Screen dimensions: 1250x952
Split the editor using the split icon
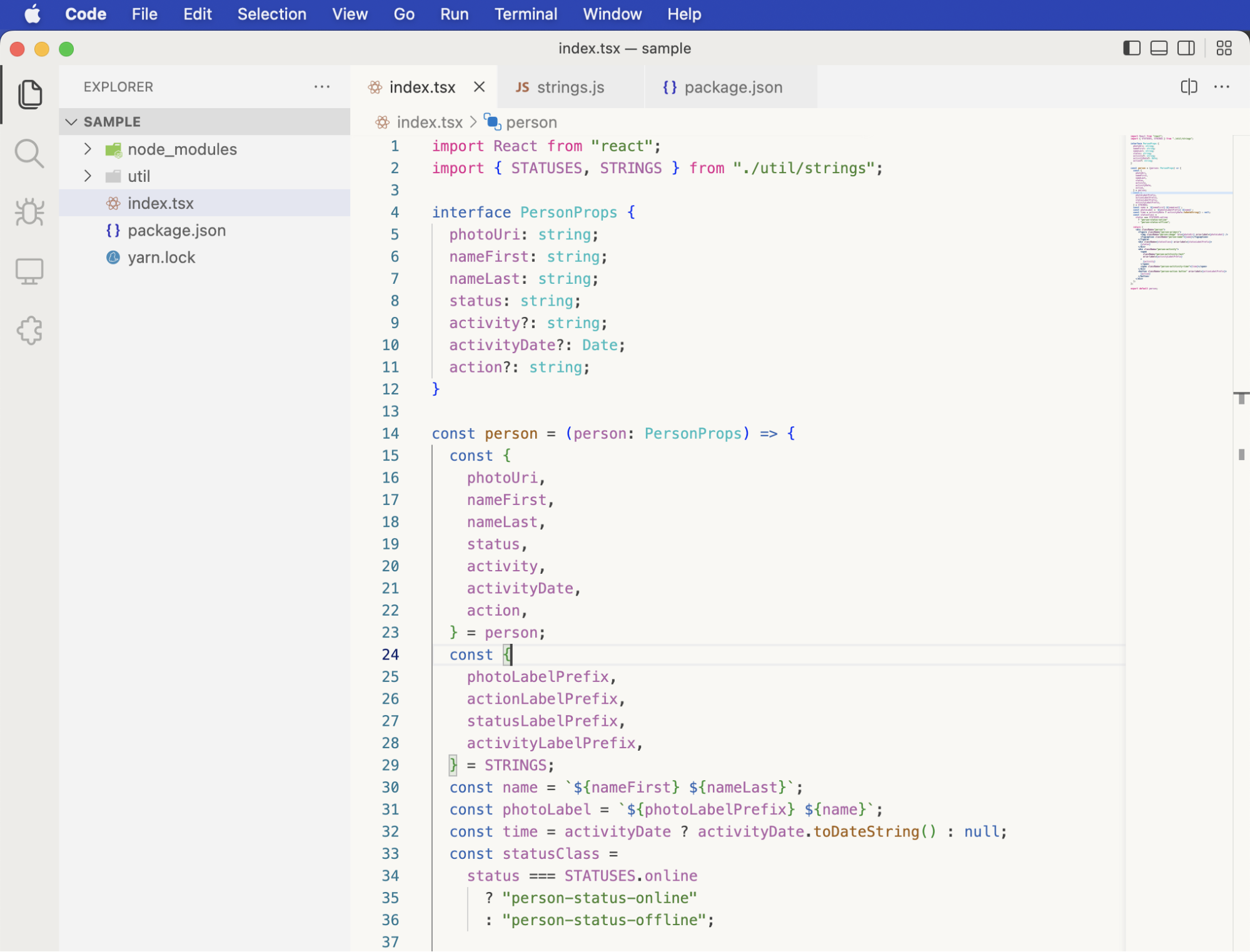(1188, 87)
